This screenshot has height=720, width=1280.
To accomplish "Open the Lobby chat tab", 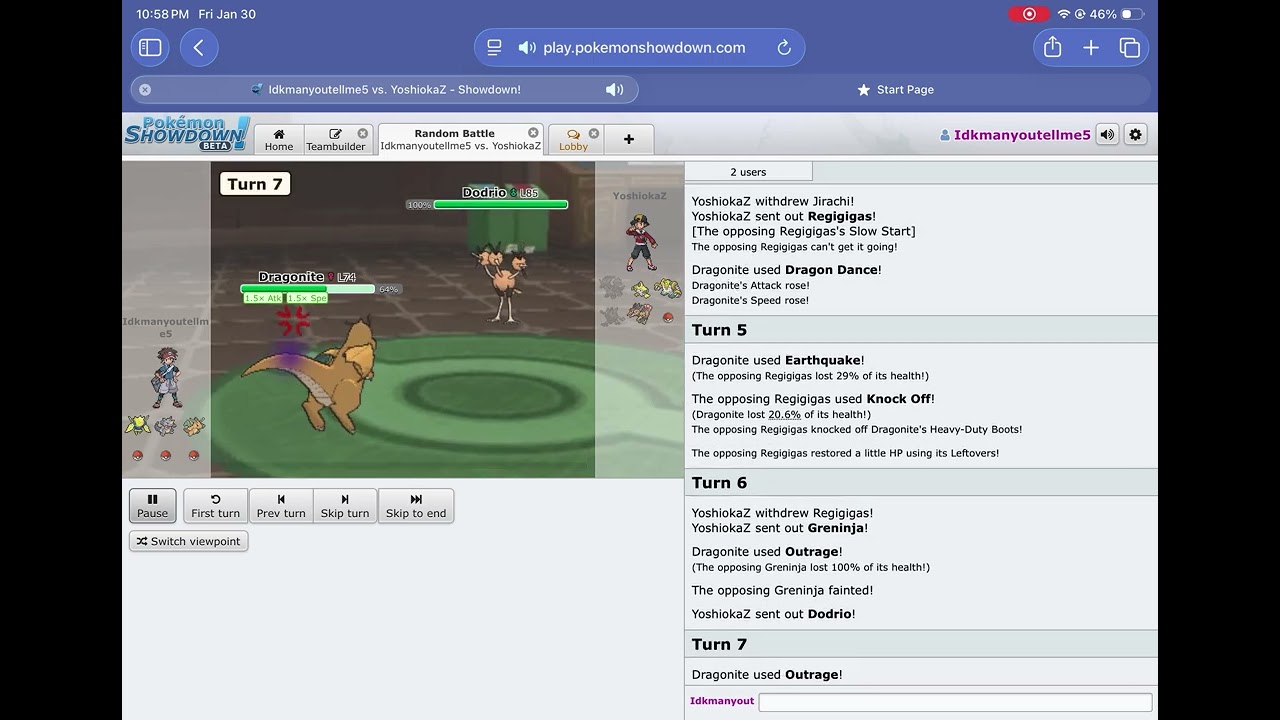I will pos(574,139).
